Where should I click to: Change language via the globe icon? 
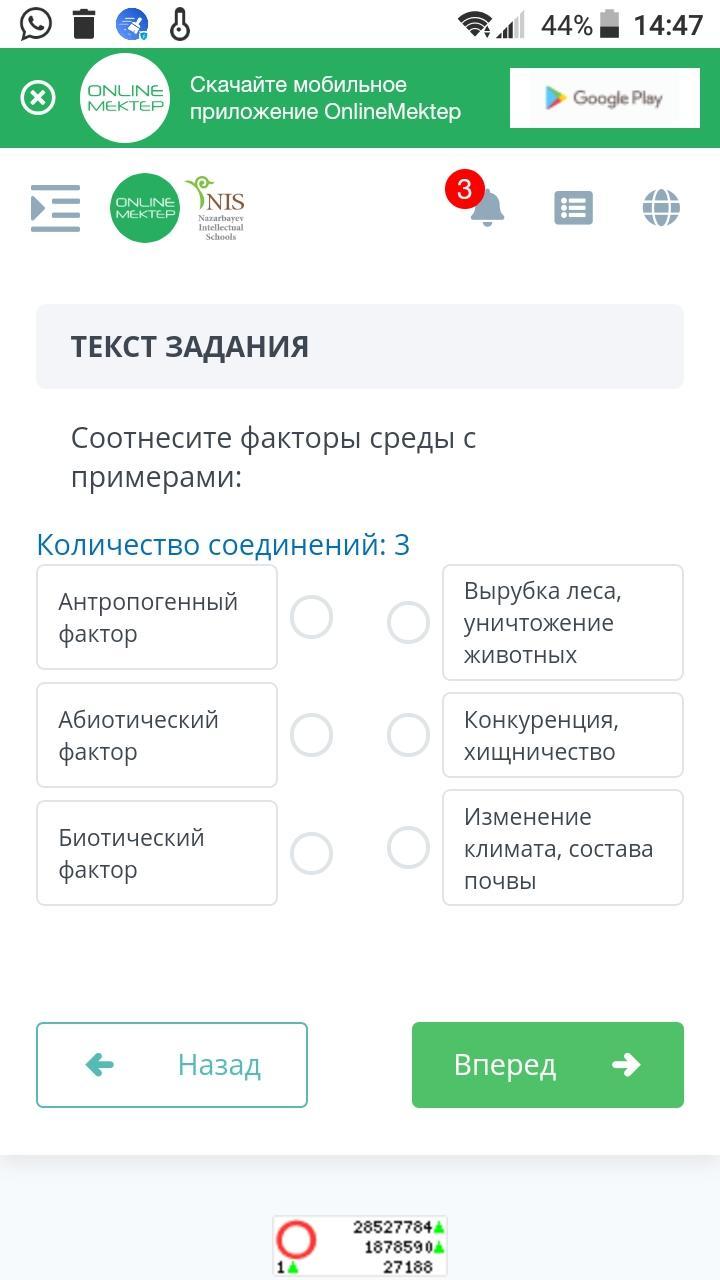click(x=661, y=208)
